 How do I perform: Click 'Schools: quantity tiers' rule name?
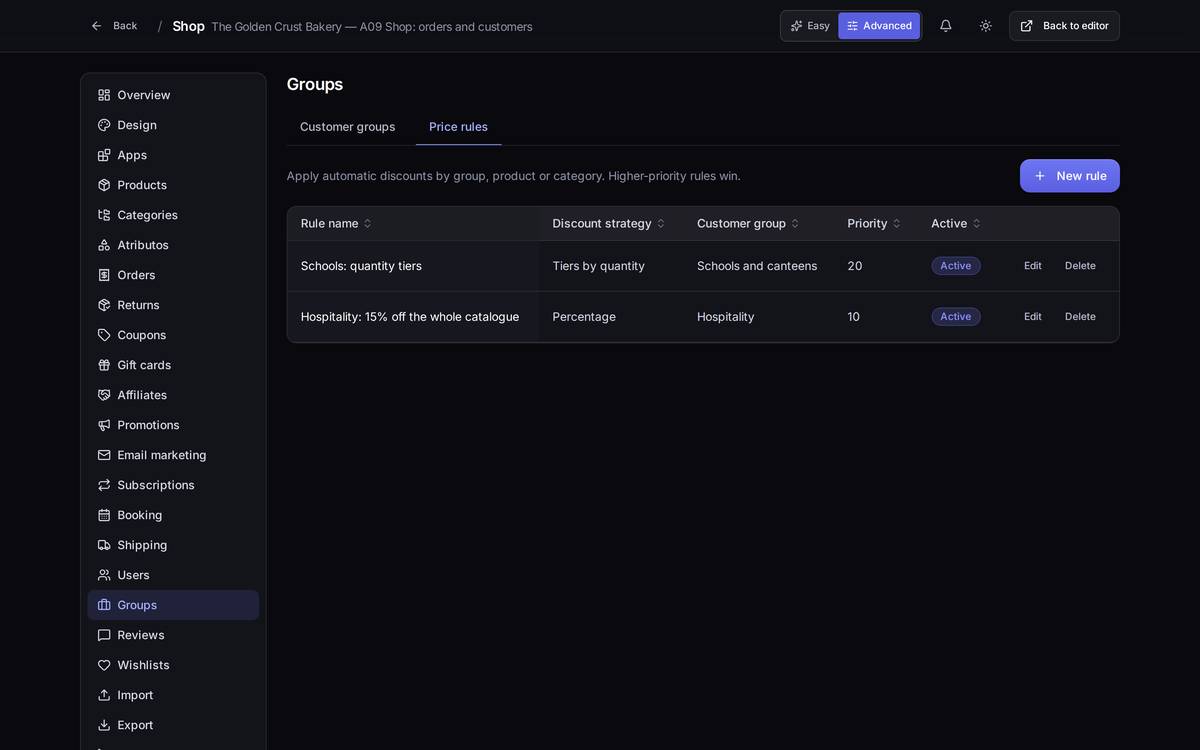point(361,266)
